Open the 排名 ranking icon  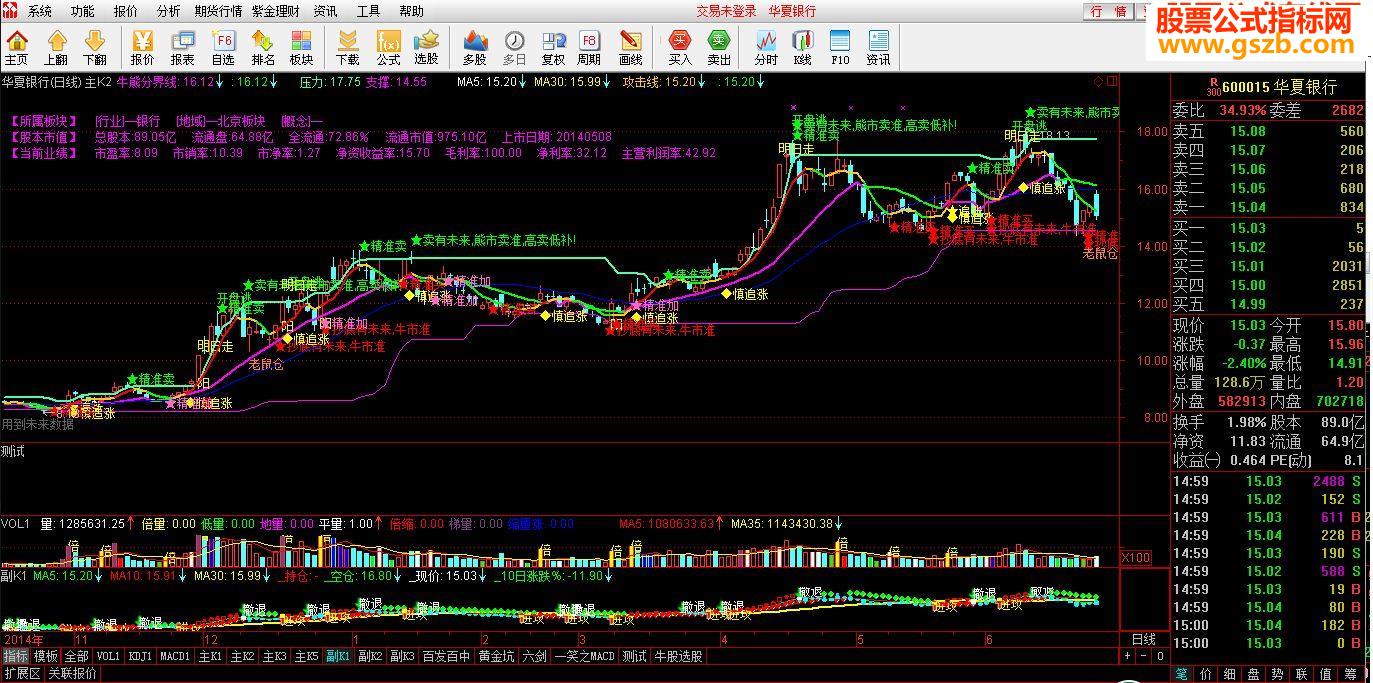coord(263,47)
